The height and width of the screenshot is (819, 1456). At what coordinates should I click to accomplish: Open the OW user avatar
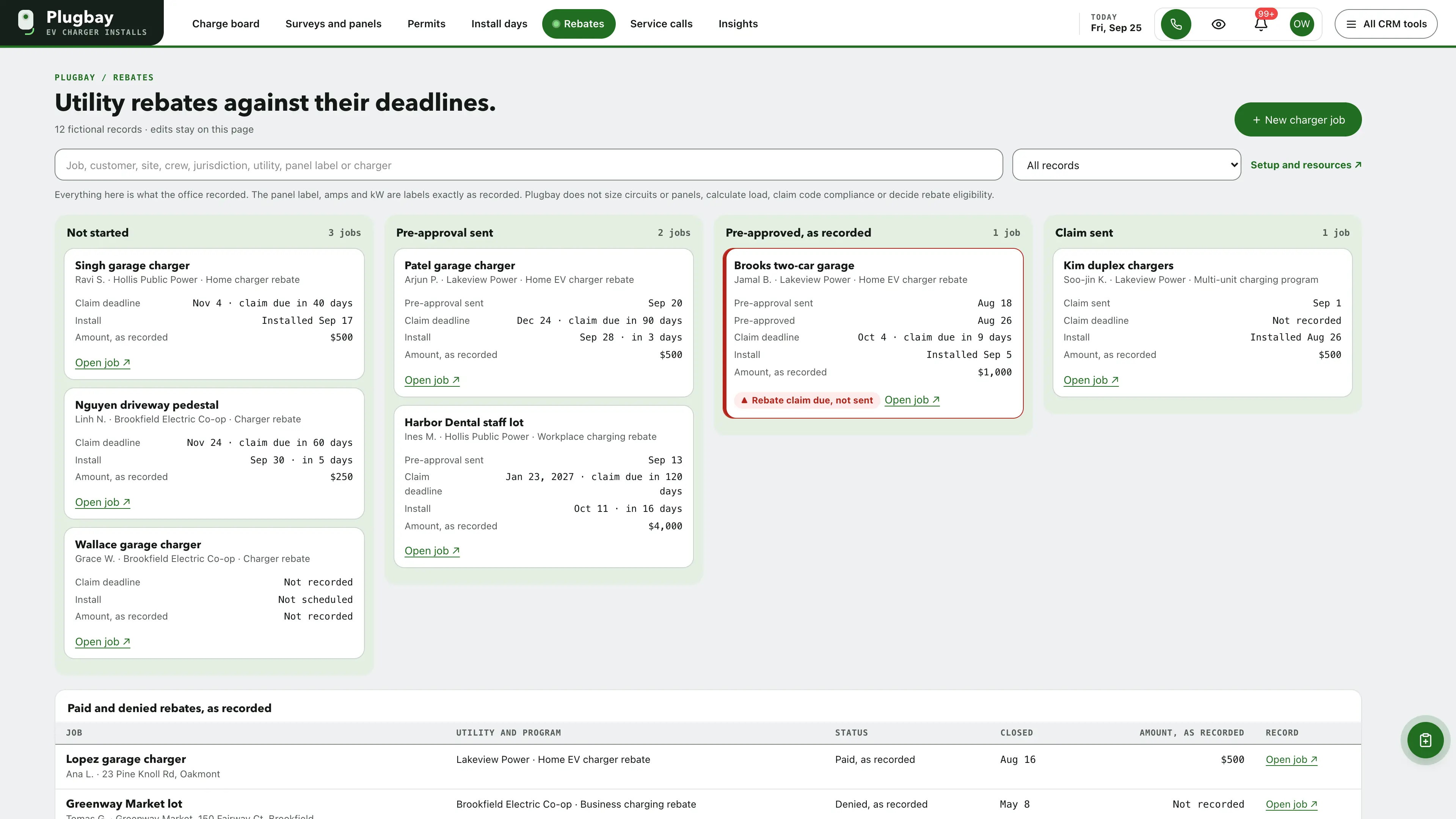tap(1302, 24)
